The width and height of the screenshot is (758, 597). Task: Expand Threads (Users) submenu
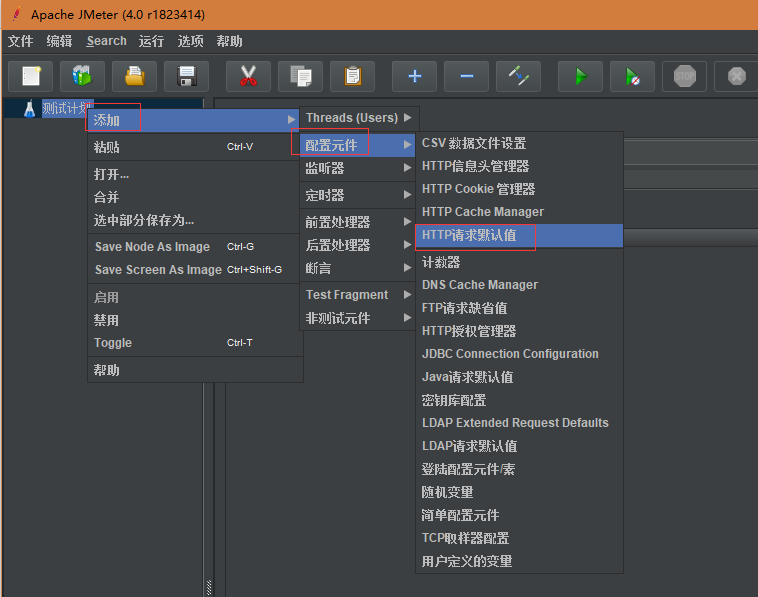[x=359, y=117]
